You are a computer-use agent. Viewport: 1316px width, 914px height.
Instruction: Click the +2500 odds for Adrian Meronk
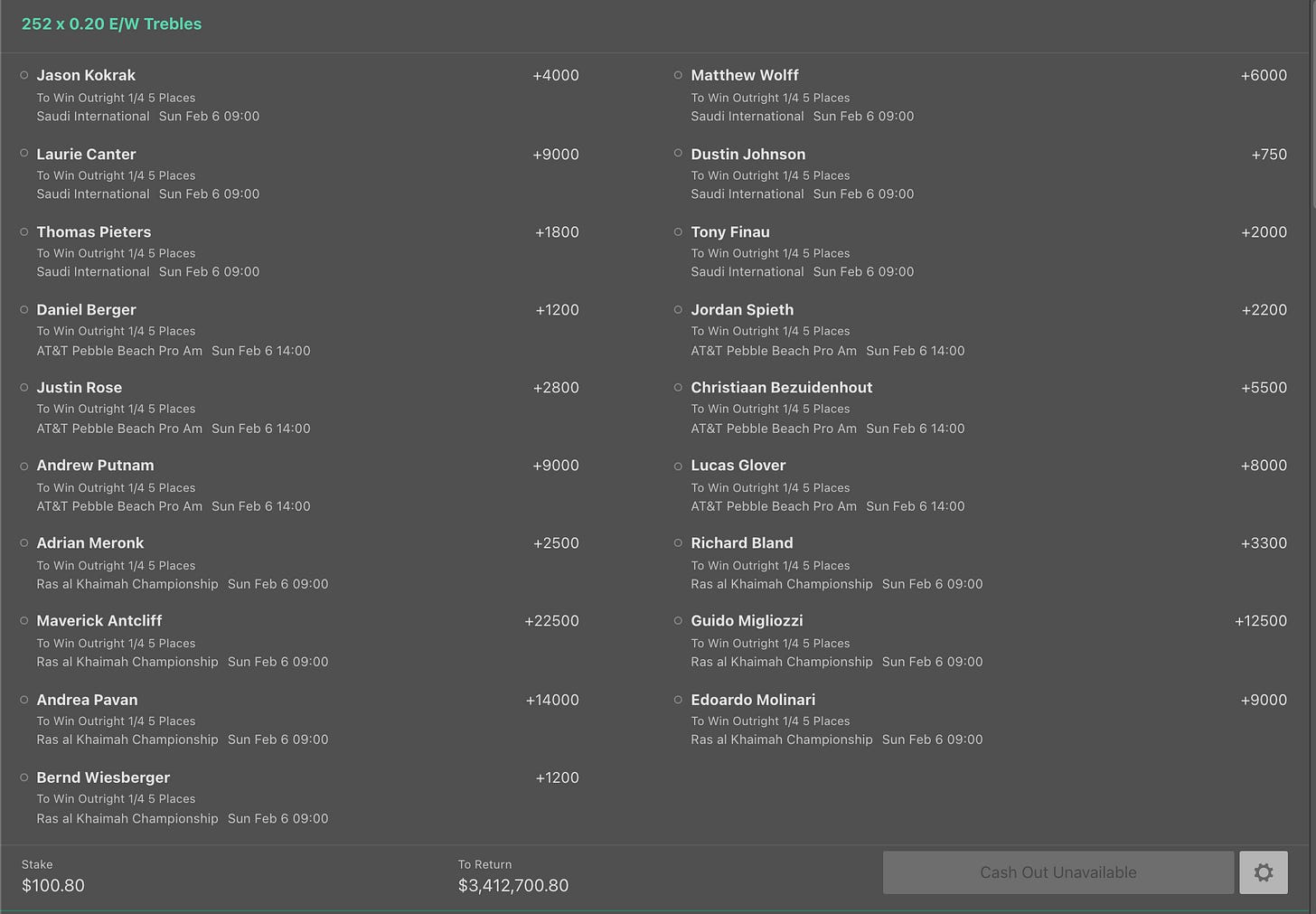[x=556, y=542]
